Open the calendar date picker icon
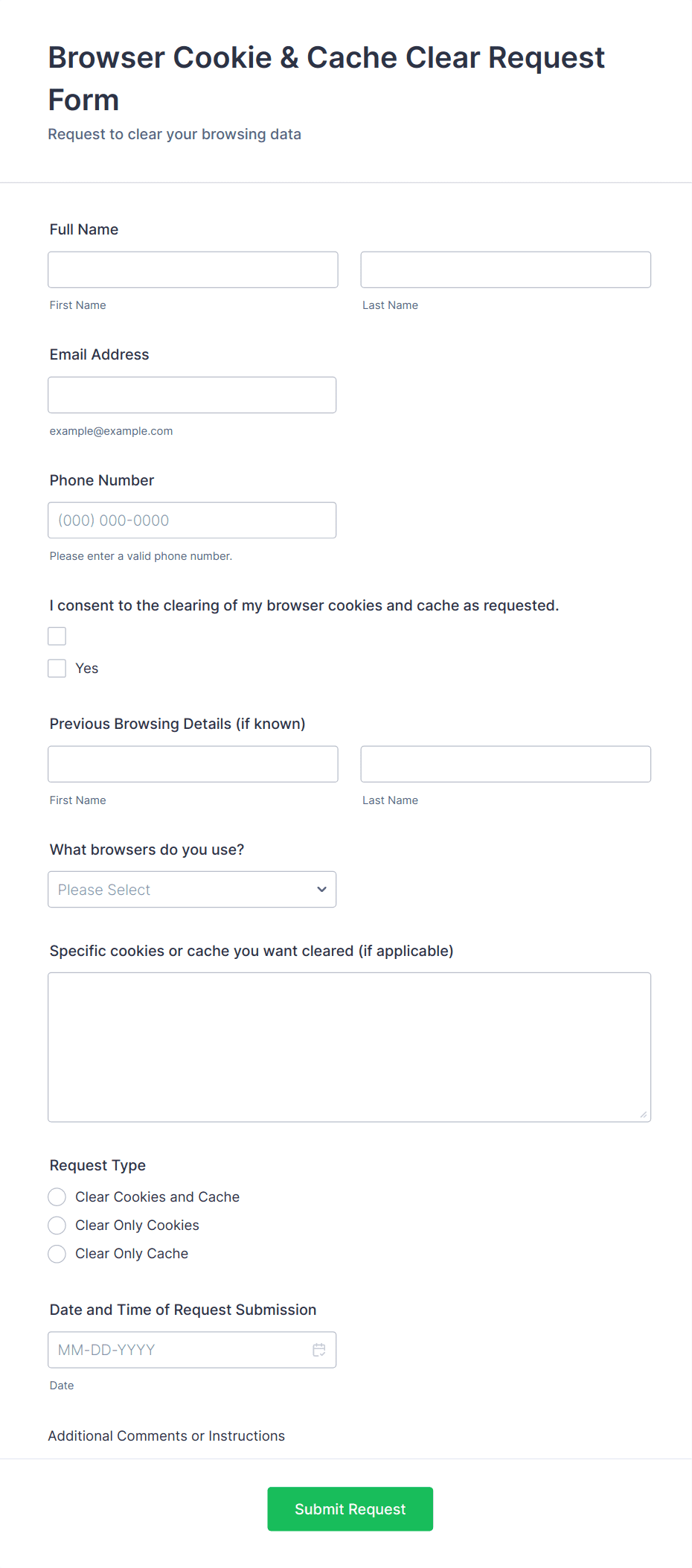This screenshot has width=692, height=1568. click(x=319, y=1350)
